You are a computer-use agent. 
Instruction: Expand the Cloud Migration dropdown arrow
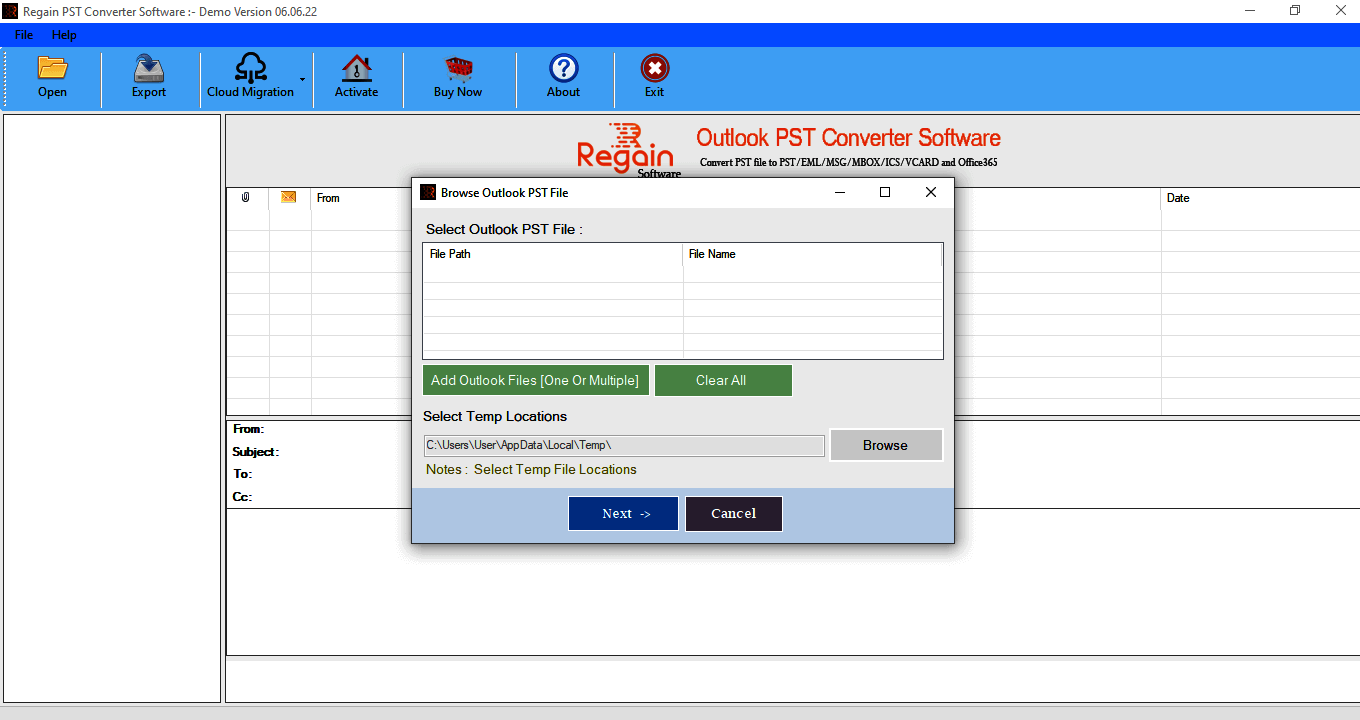(302, 78)
